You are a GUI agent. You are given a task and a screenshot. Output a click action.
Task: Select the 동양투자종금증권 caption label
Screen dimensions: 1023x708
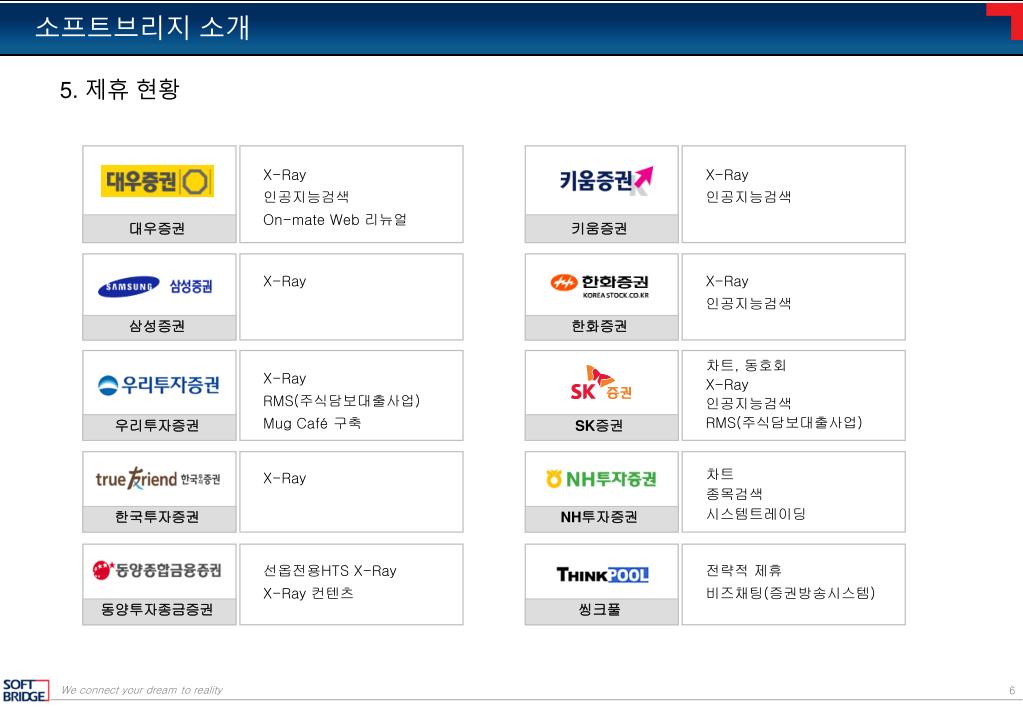(159, 611)
